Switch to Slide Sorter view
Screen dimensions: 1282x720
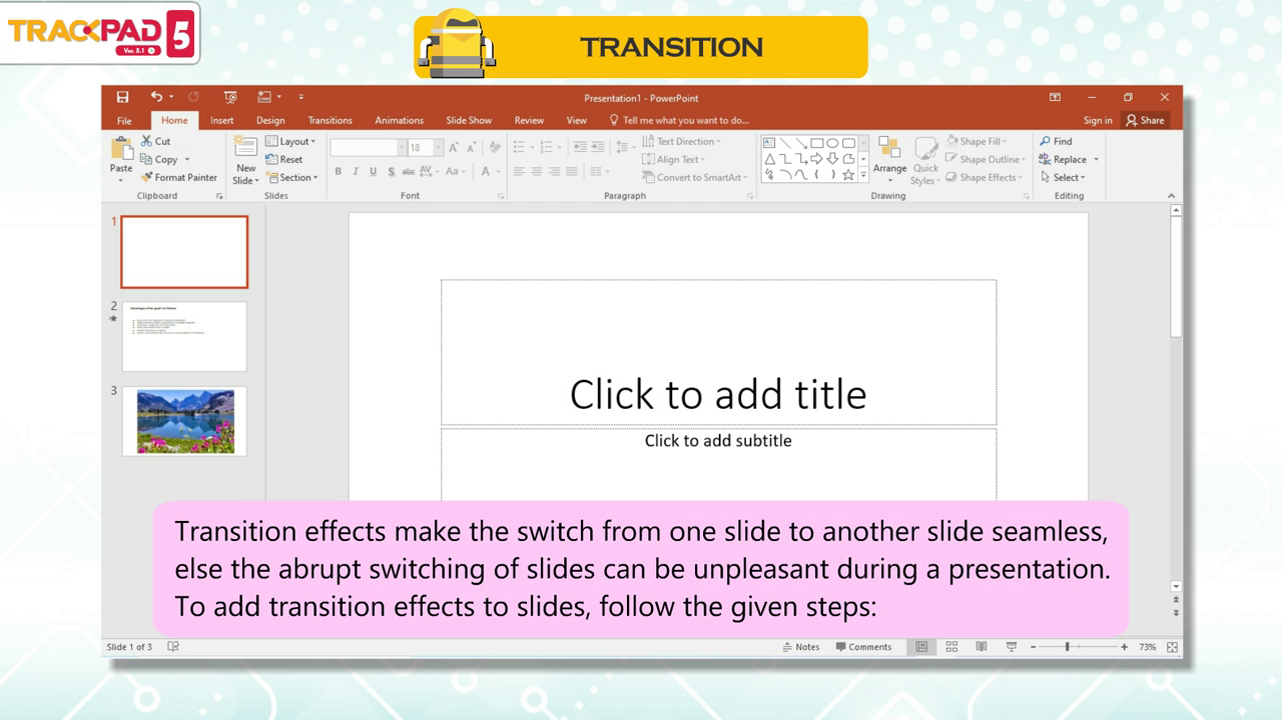click(951, 647)
